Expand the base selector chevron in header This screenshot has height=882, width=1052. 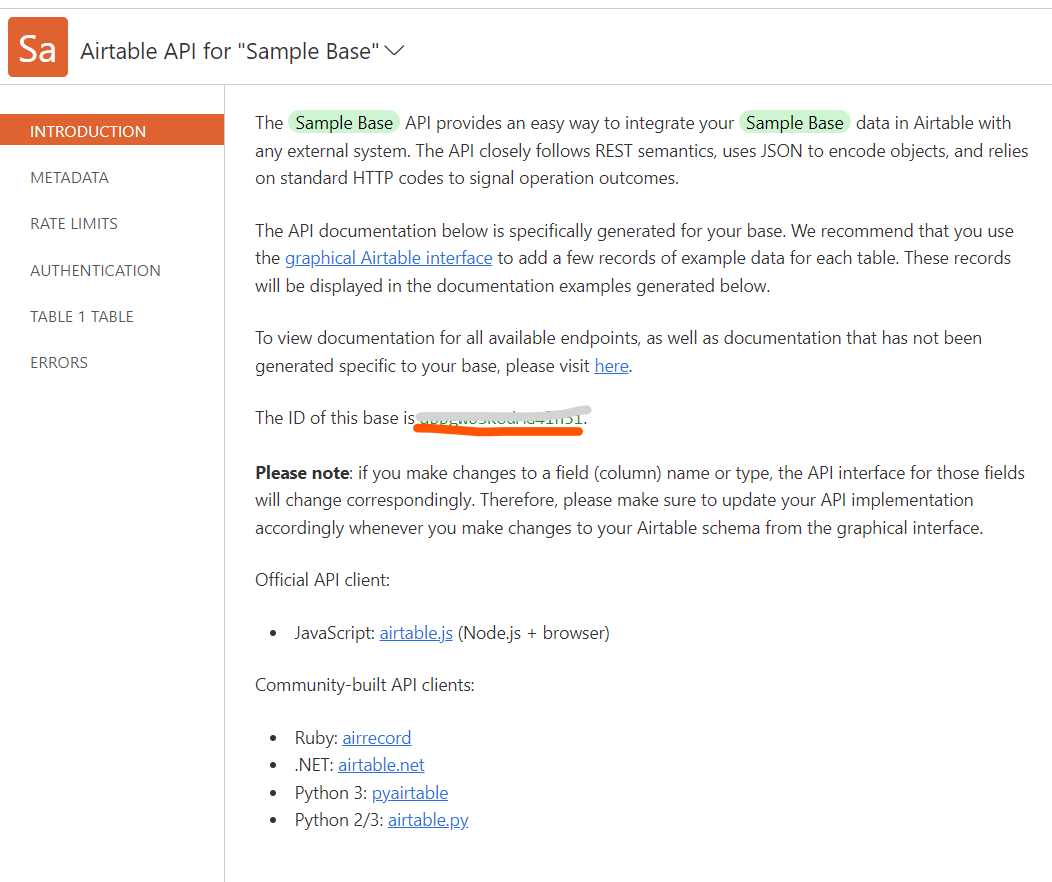[x=394, y=51]
